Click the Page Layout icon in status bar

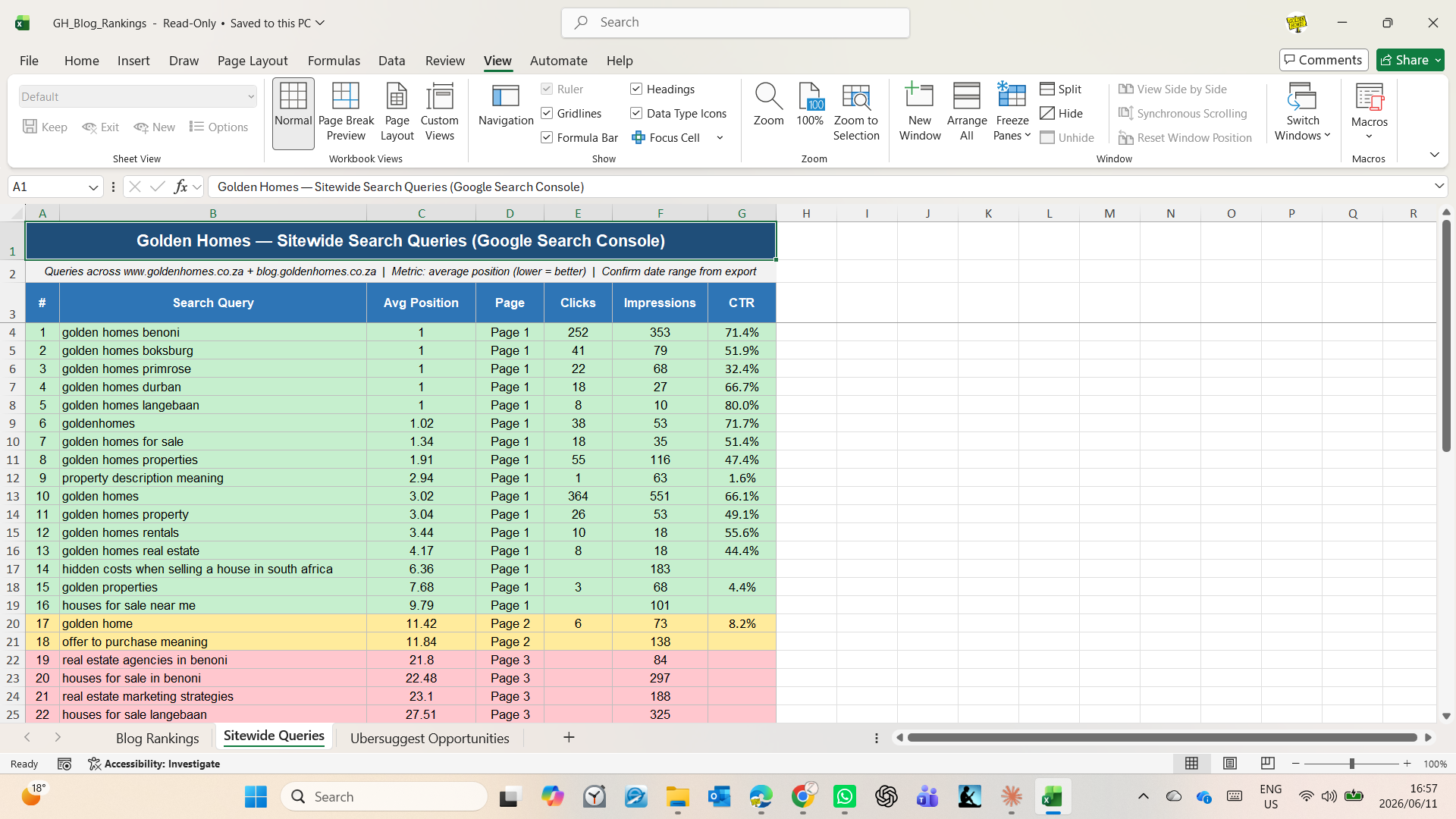(x=1230, y=764)
